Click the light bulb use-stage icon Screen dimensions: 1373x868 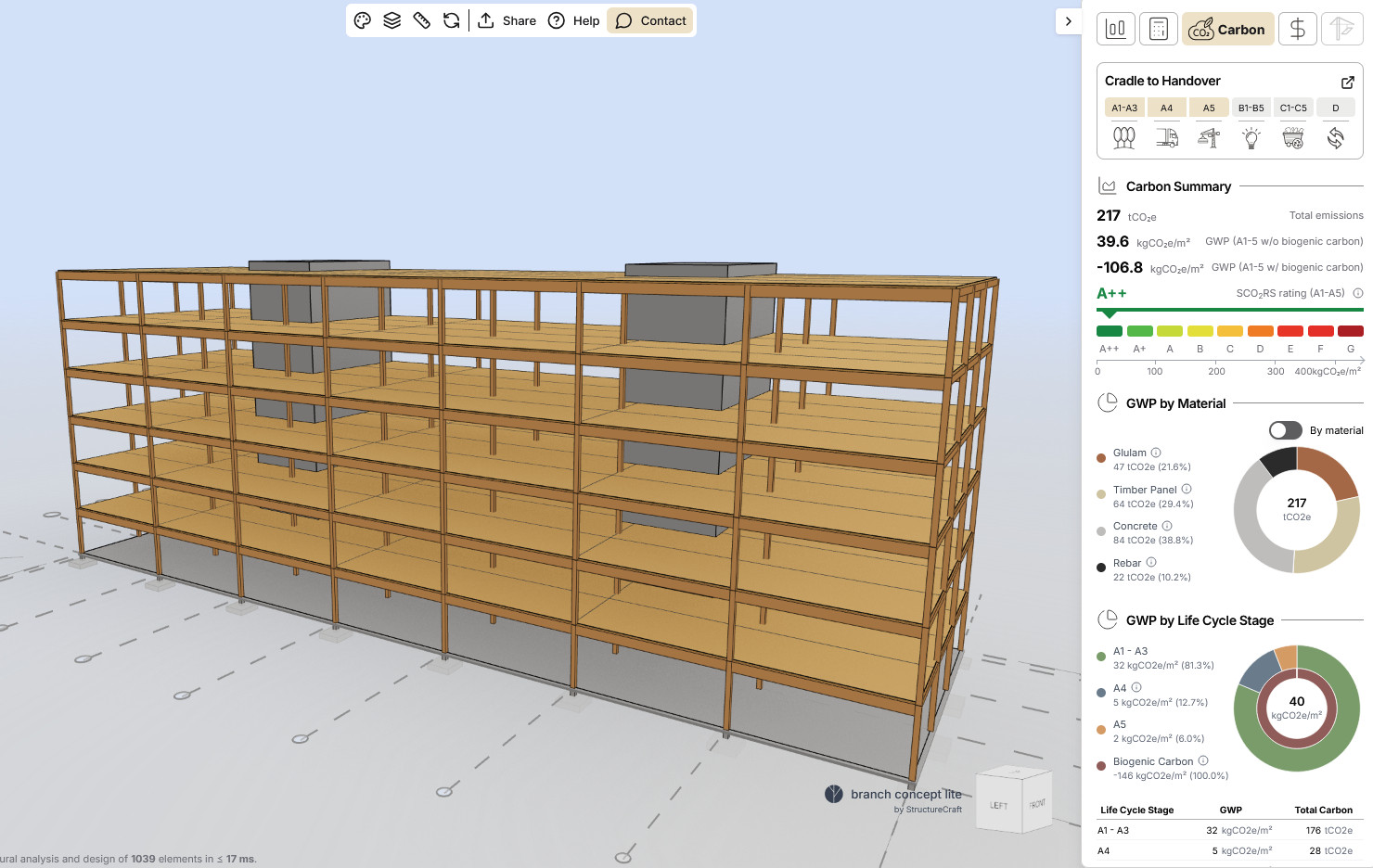1251,138
